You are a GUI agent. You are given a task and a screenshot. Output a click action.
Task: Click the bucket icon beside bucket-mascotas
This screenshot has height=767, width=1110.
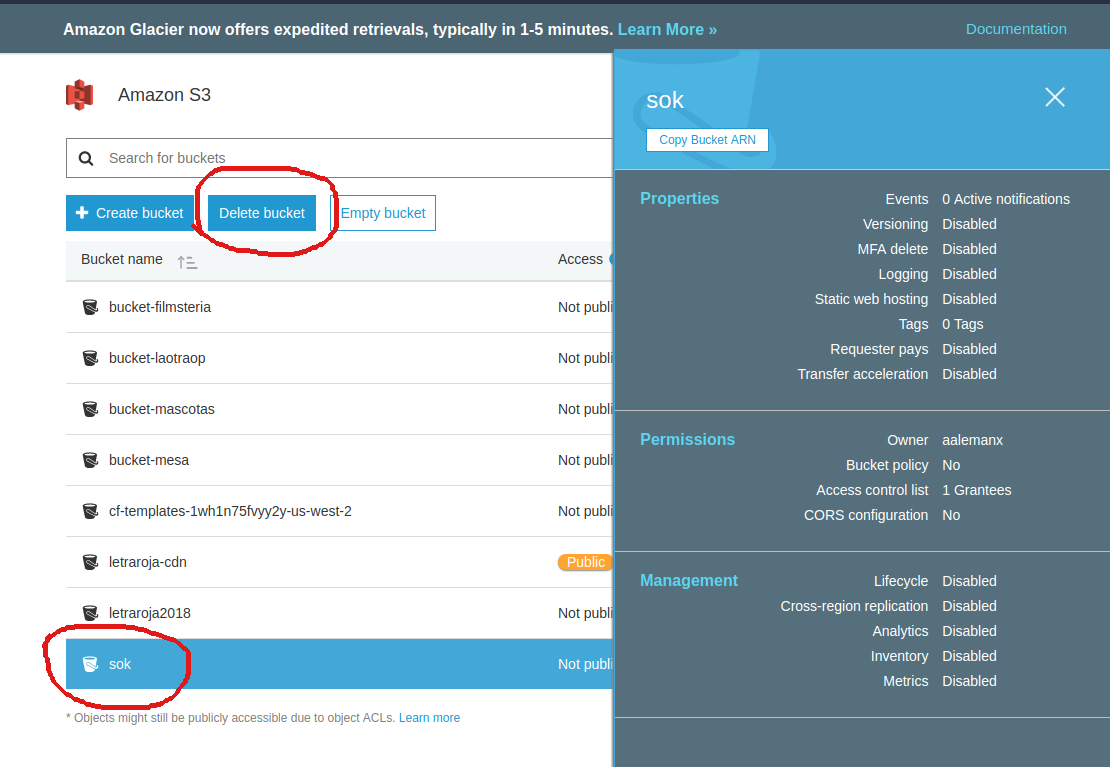click(x=91, y=409)
